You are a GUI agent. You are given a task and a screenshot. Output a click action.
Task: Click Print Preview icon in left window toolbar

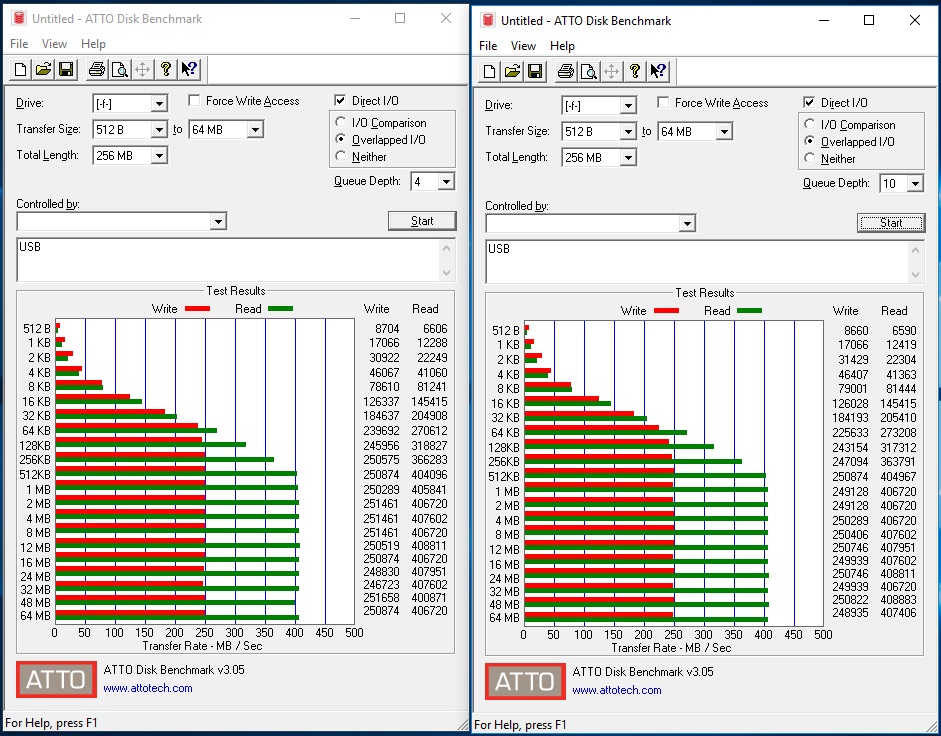[119, 70]
